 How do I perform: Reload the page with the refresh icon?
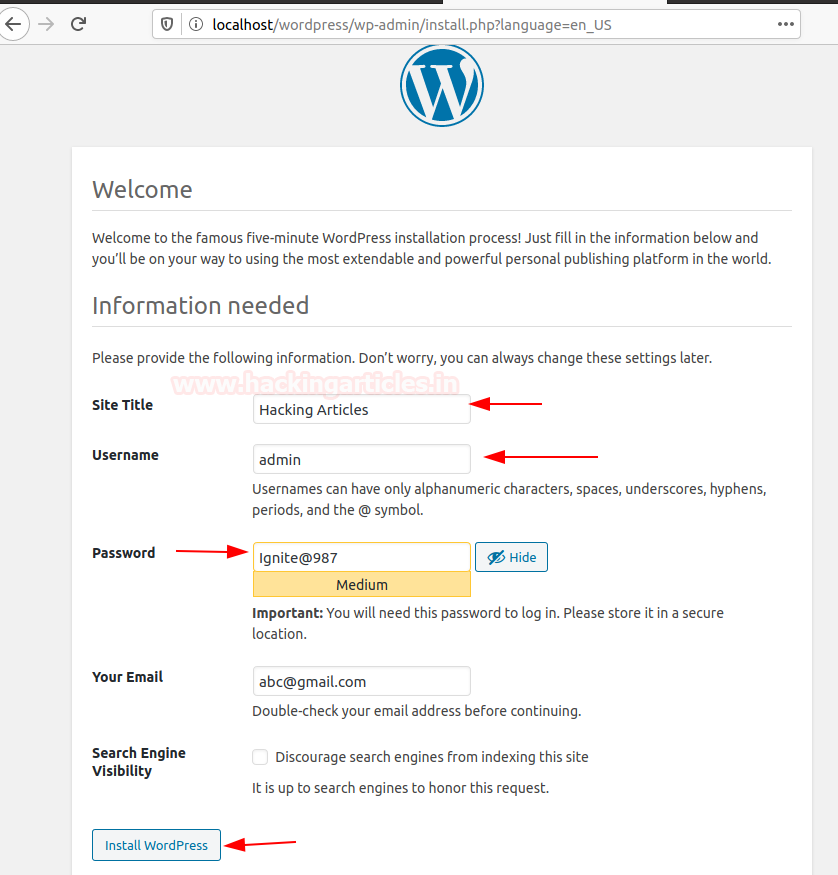pyautogui.click(x=78, y=24)
